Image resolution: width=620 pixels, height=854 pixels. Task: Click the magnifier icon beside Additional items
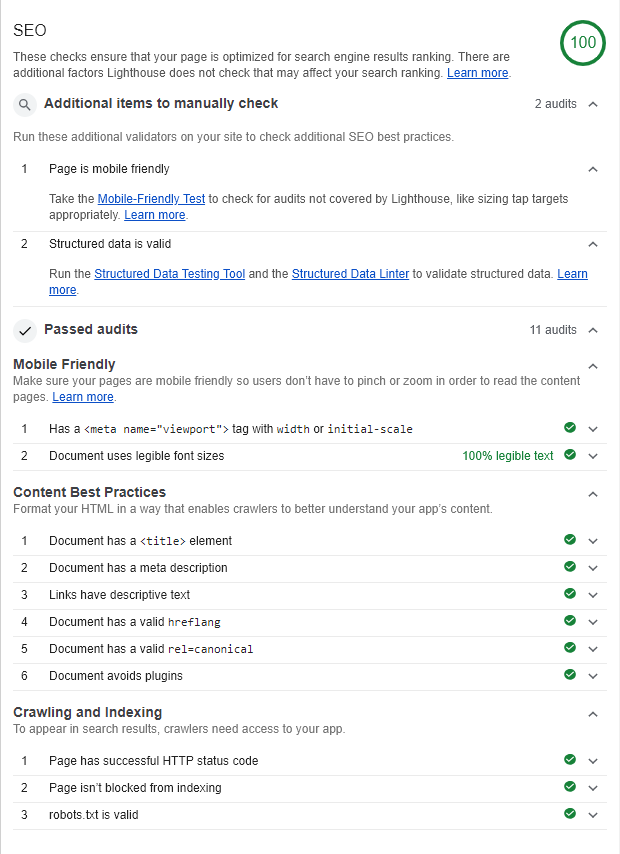pyautogui.click(x=26, y=104)
